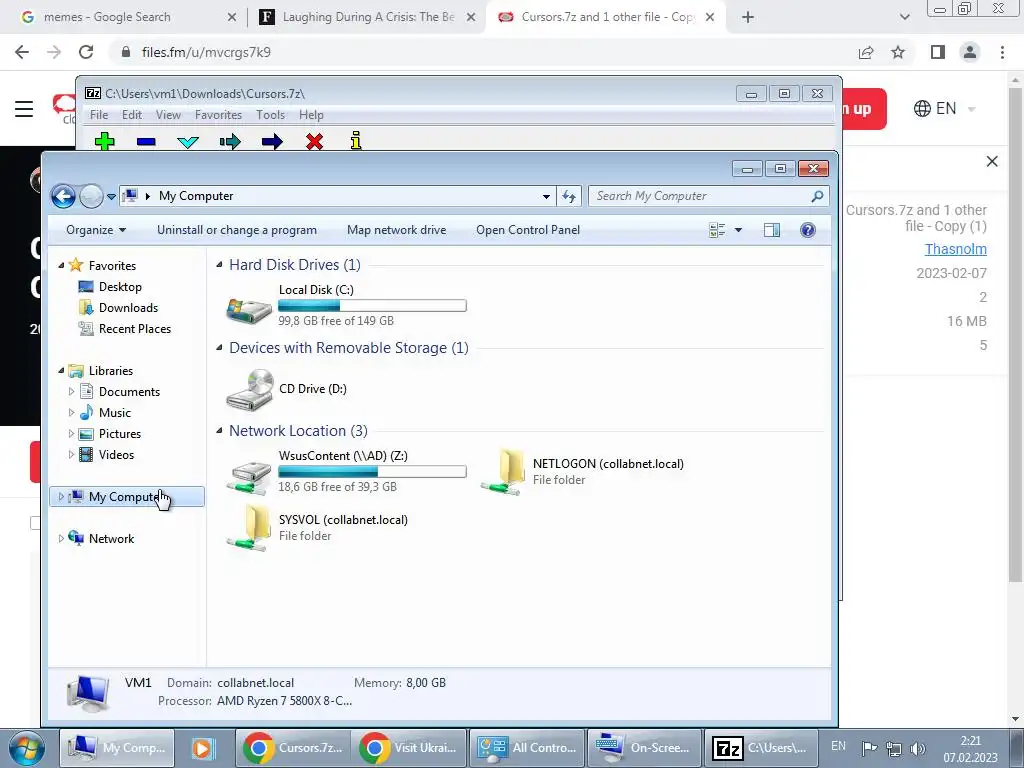Open the address bar history dropdown arrow
Screen dimensions: 1024x768
pos(546,196)
